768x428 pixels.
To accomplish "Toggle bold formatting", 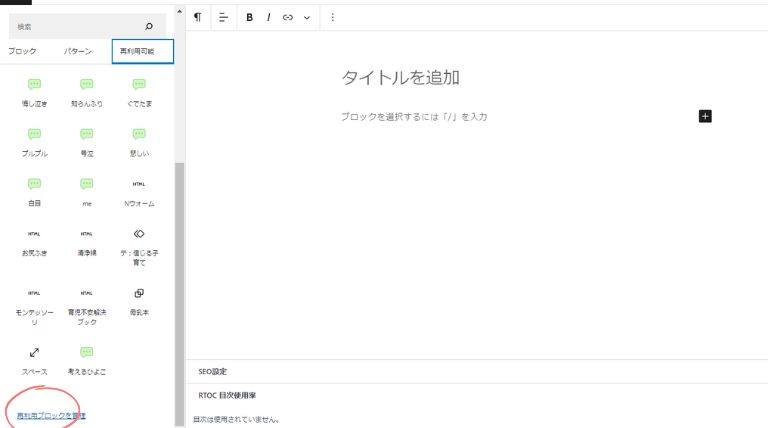I will pos(249,17).
